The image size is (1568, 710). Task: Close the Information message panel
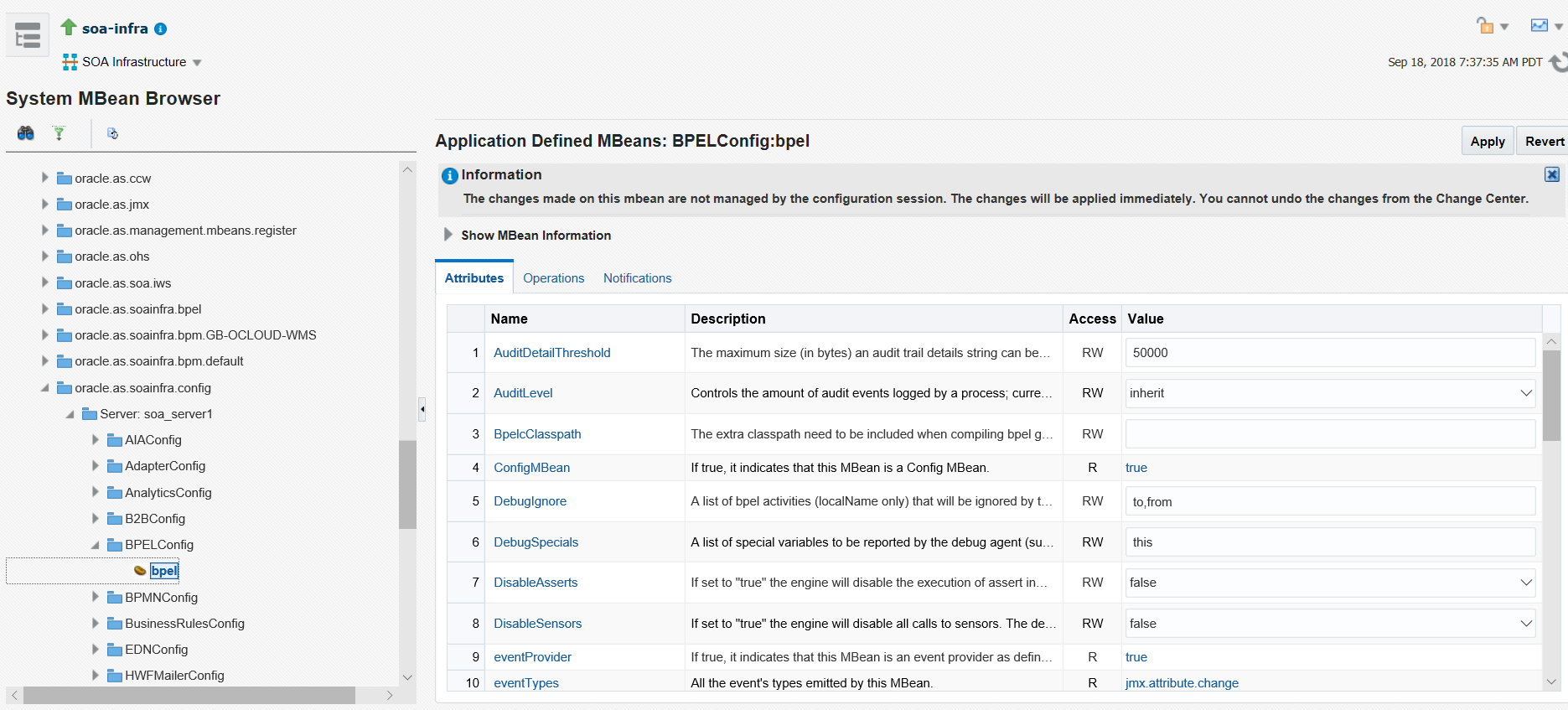(x=1552, y=174)
